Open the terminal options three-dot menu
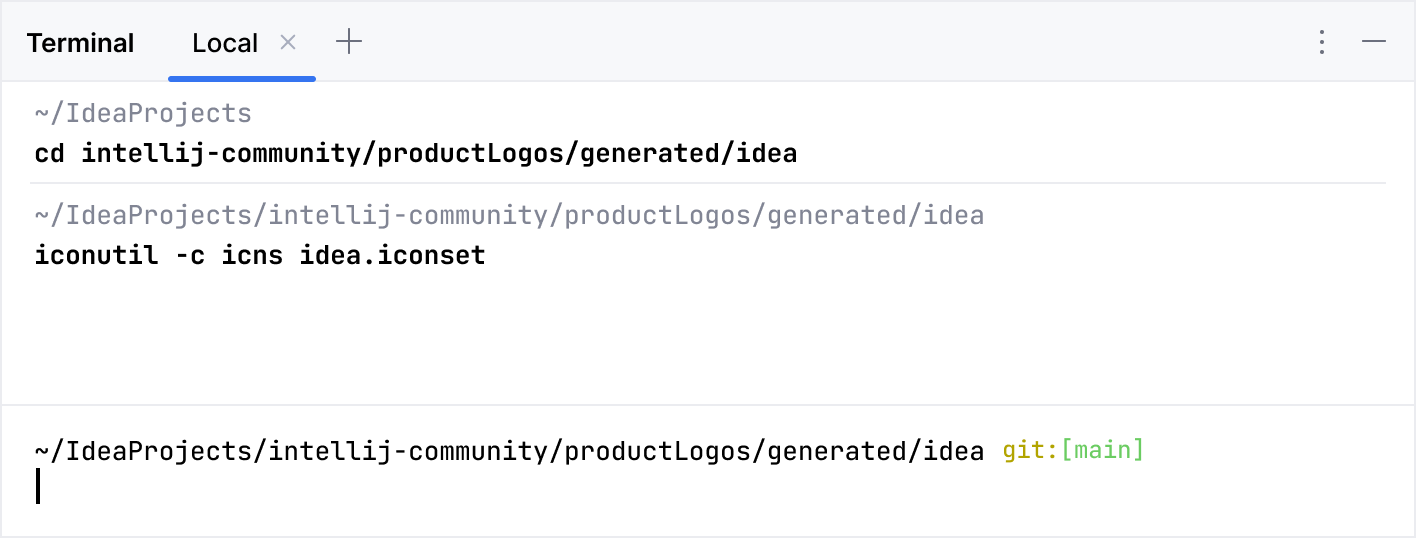 coord(1322,42)
